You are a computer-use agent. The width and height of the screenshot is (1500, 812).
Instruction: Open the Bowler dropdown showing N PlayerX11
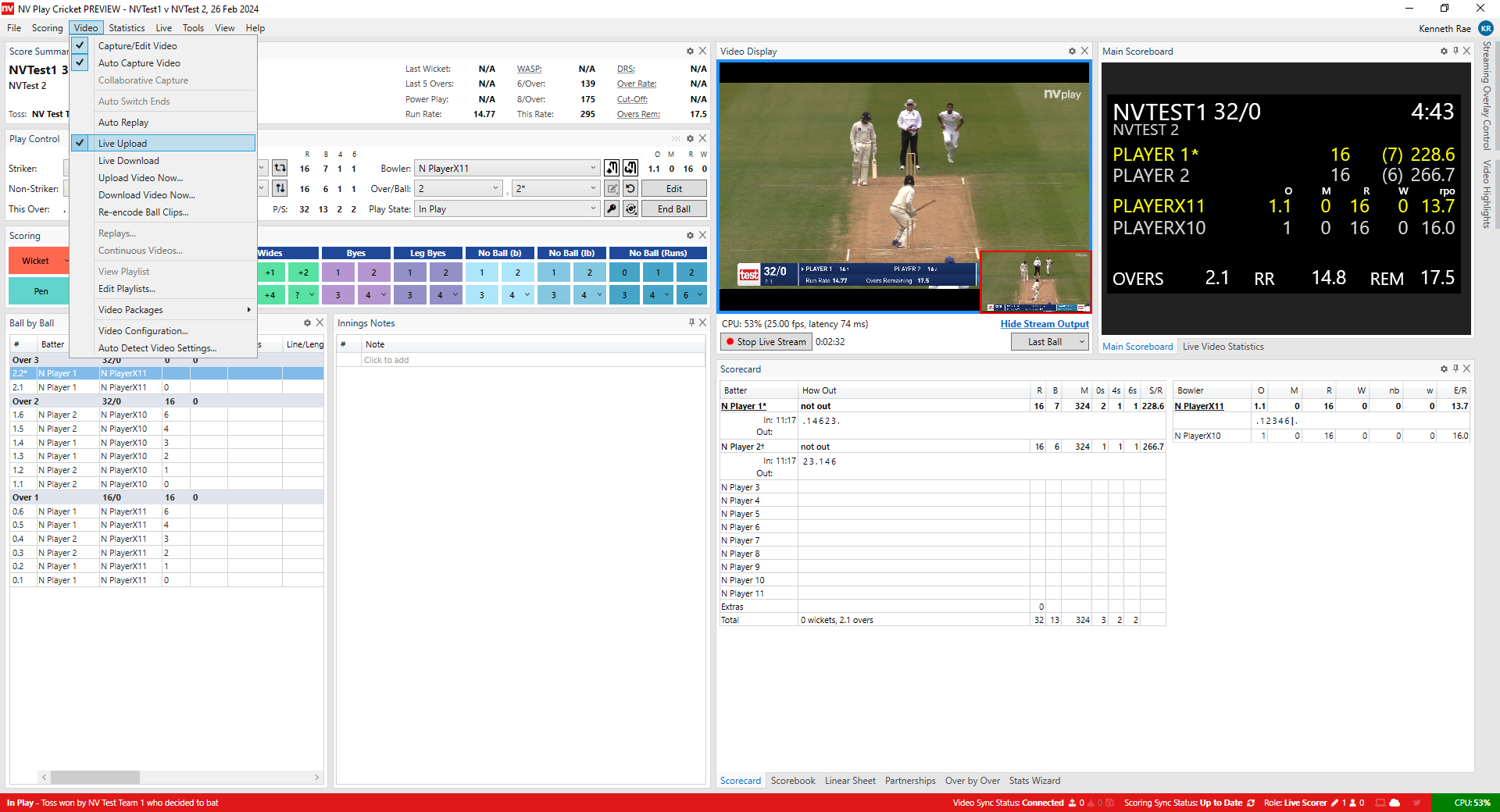coord(593,169)
